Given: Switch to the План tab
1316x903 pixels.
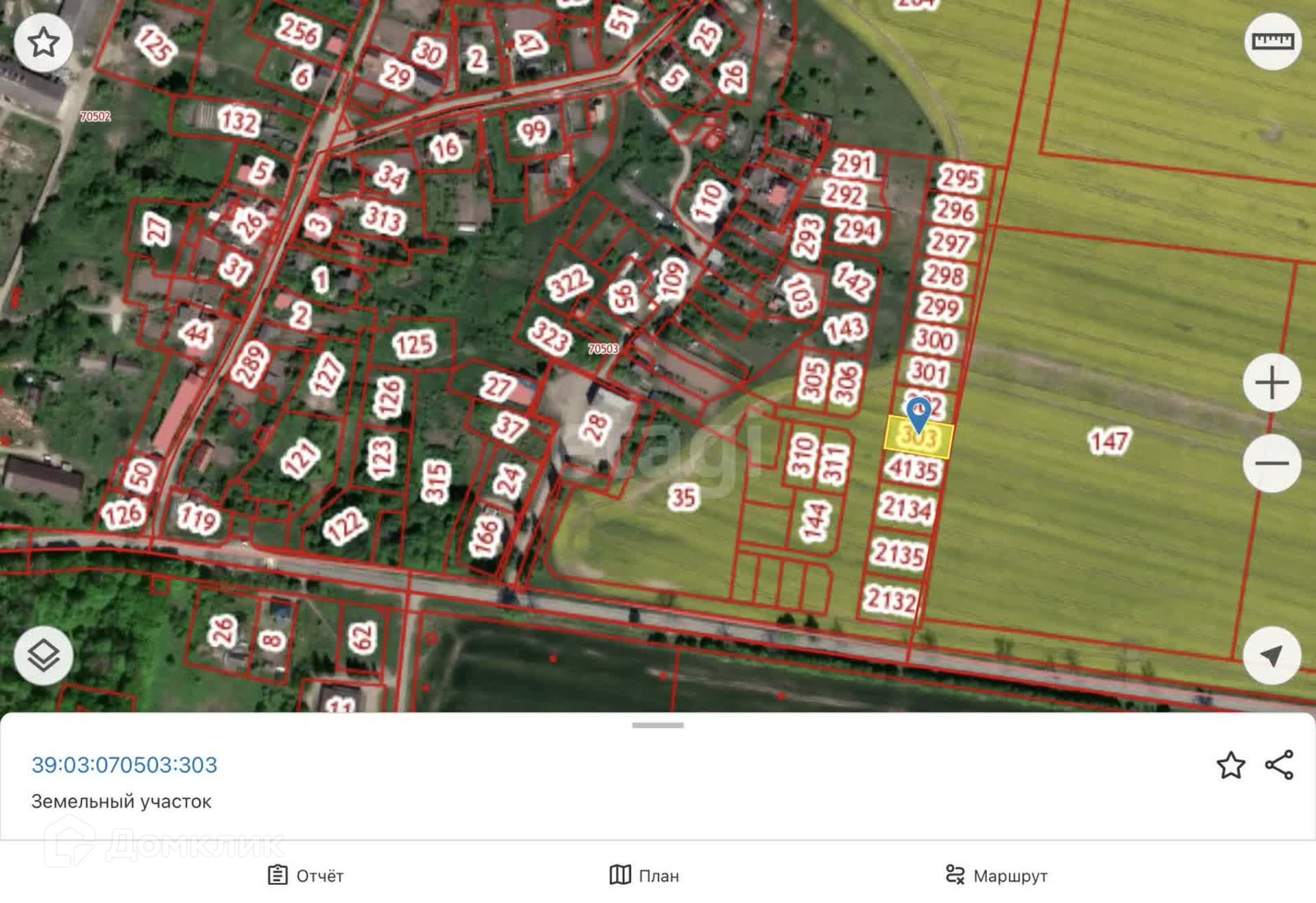Looking at the screenshot, I should pyautogui.click(x=644, y=876).
